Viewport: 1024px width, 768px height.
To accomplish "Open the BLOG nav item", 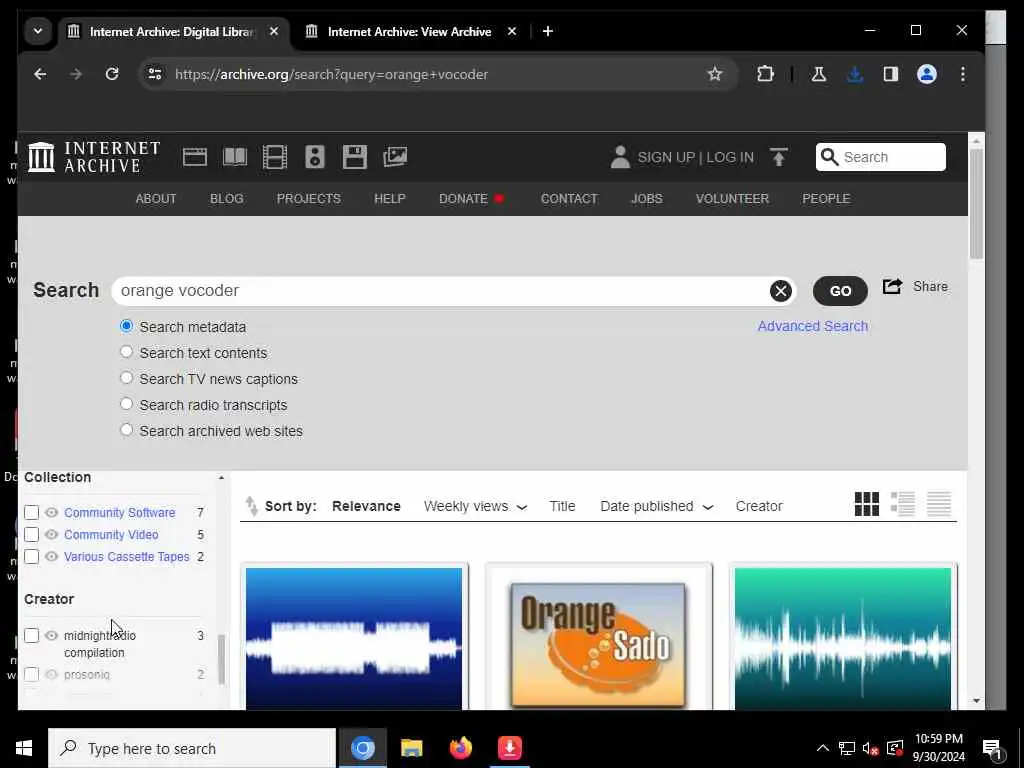I will pyautogui.click(x=227, y=199).
